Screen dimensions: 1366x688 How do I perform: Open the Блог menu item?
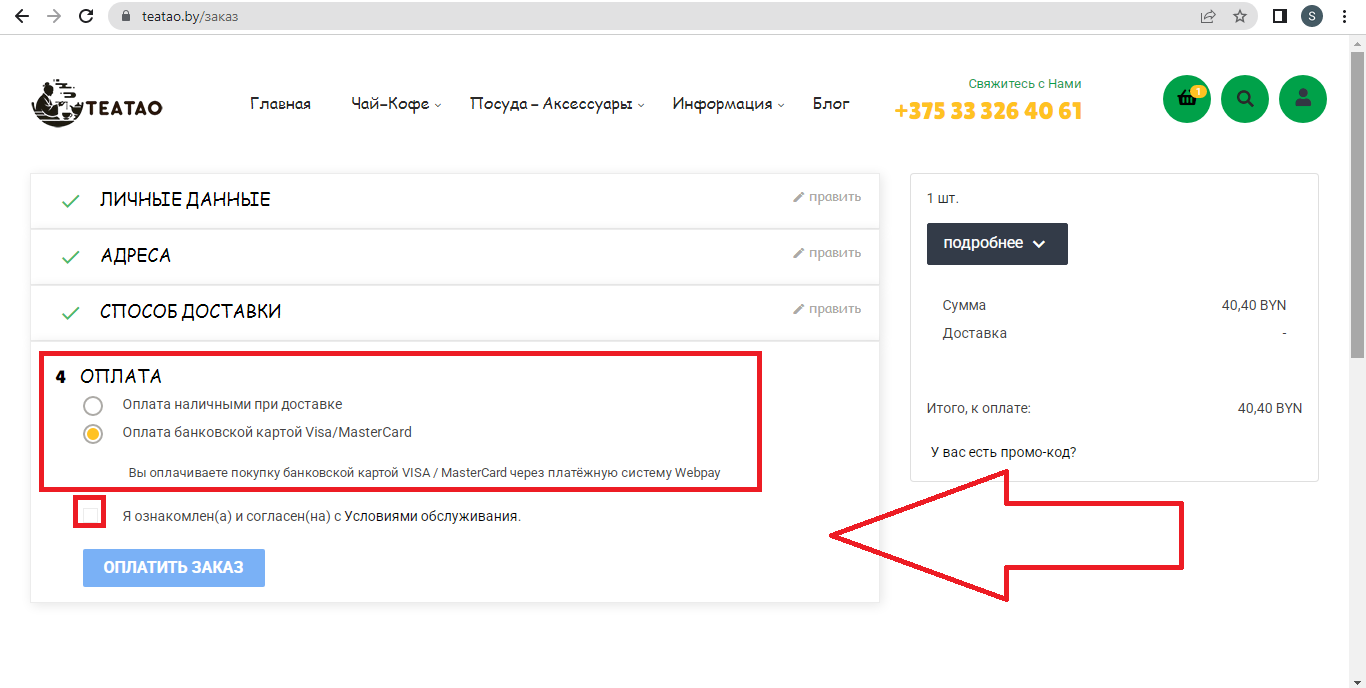click(831, 104)
